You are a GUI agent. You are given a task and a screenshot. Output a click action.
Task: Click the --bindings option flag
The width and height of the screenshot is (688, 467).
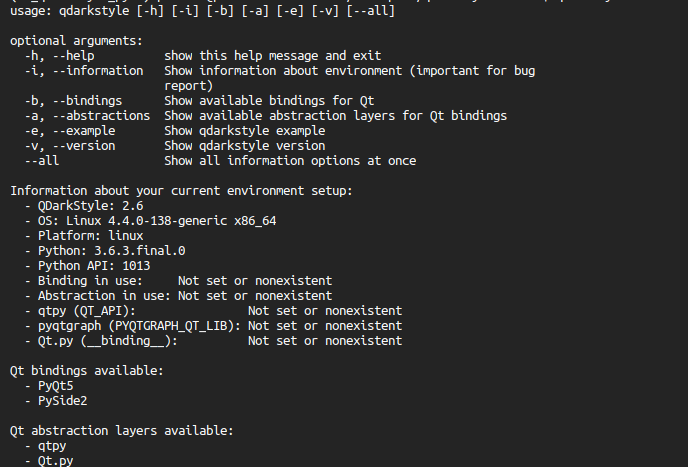coord(87,101)
